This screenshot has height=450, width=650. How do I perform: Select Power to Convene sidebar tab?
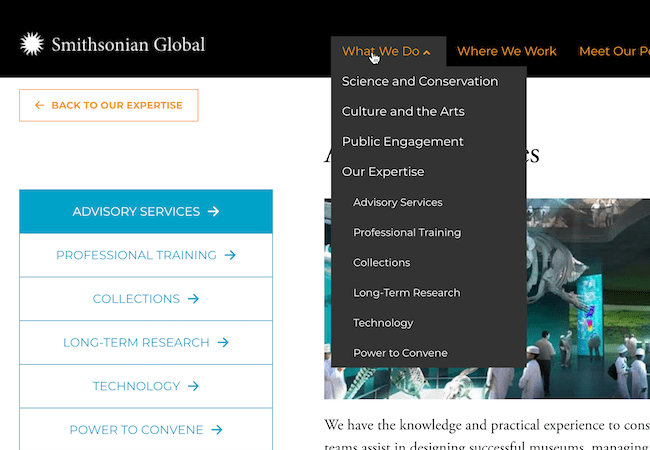[x=146, y=430]
